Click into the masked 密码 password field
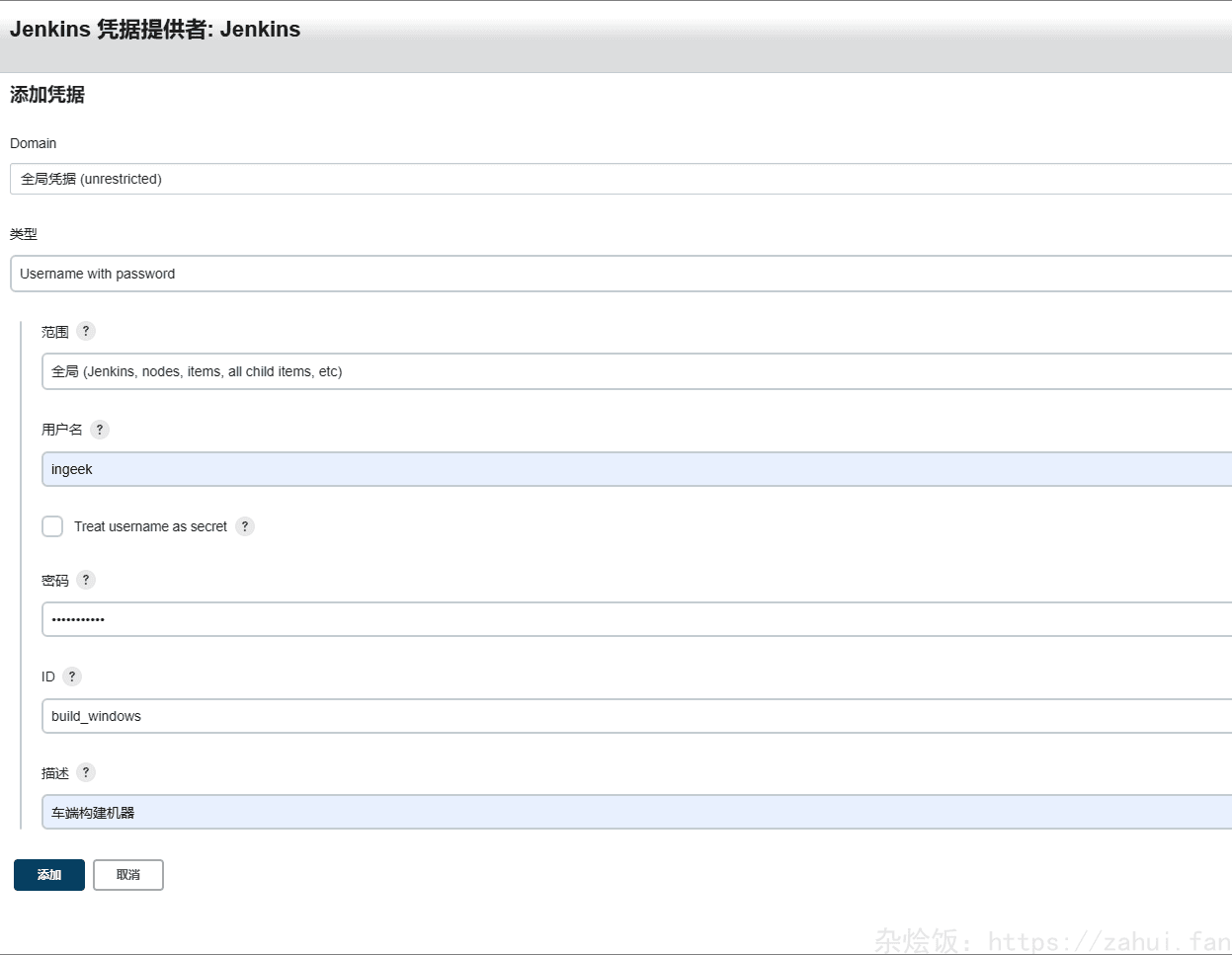The height and width of the screenshot is (955, 1232). click(636, 619)
